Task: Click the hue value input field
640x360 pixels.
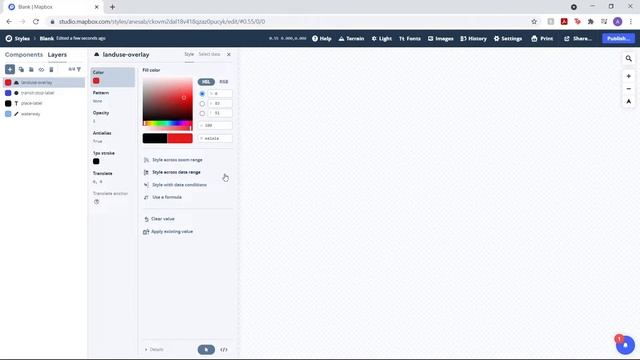Action: (220, 93)
